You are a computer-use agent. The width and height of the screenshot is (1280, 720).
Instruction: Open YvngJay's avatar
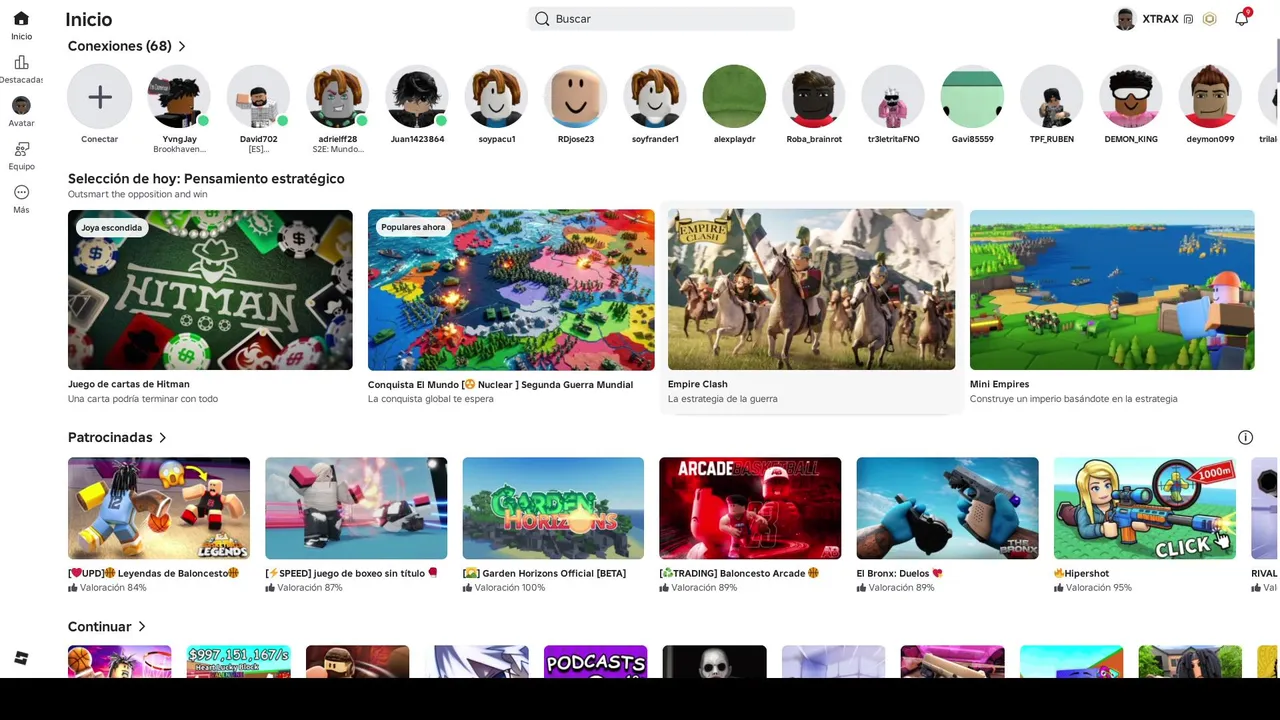tap(179, 97)
